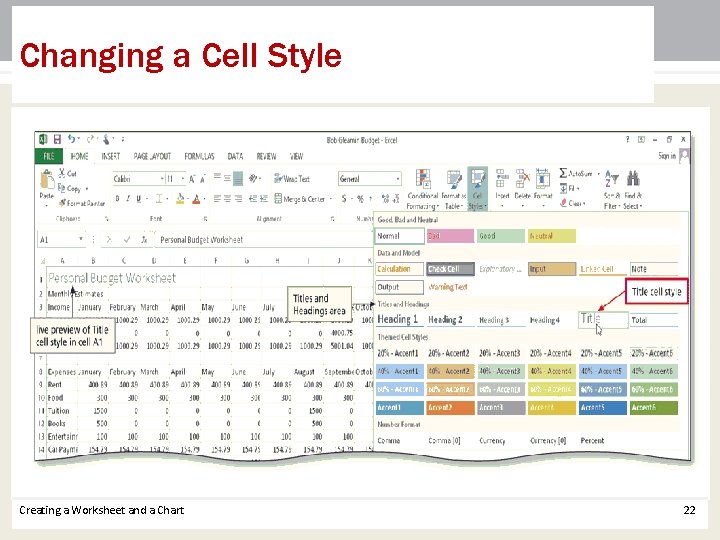This screenshot has width=720, height=540.
Task: Open the Merge & Center dropdown arrow
Action: pos(330,199)
